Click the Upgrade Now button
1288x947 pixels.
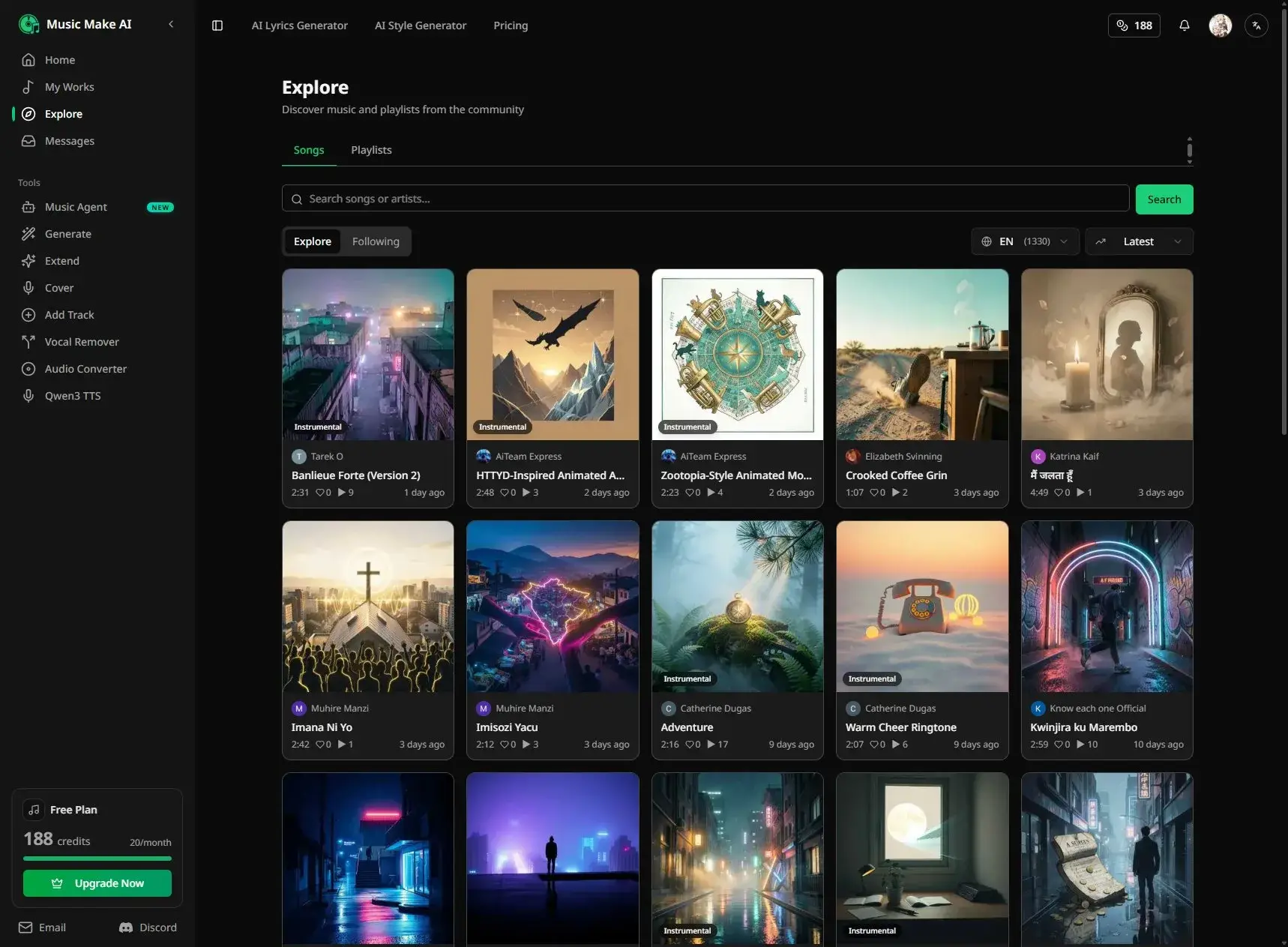click(x=97, y=883)
